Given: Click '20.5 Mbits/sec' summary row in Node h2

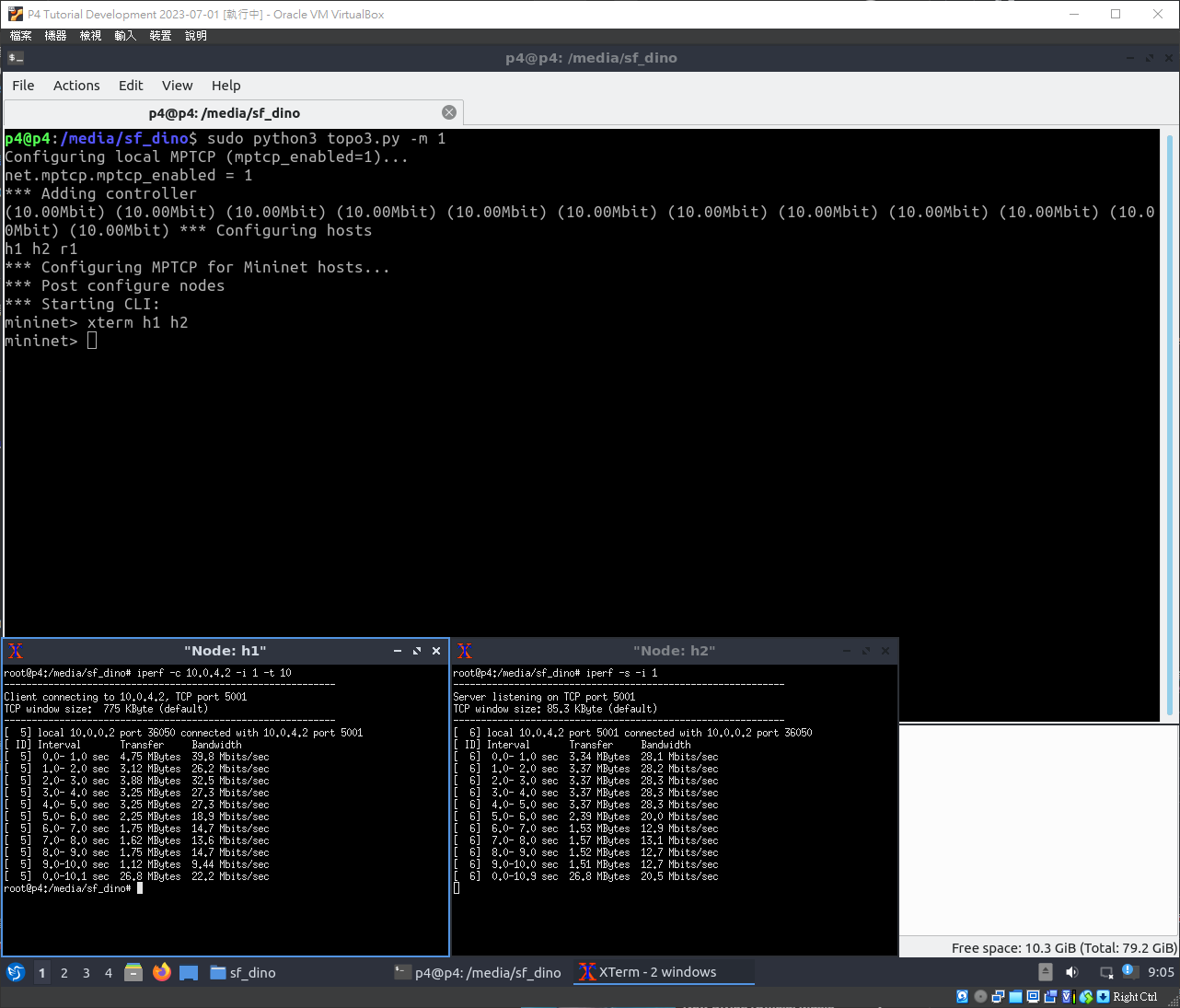Looking at the screenshot, I should pos(586,876).
